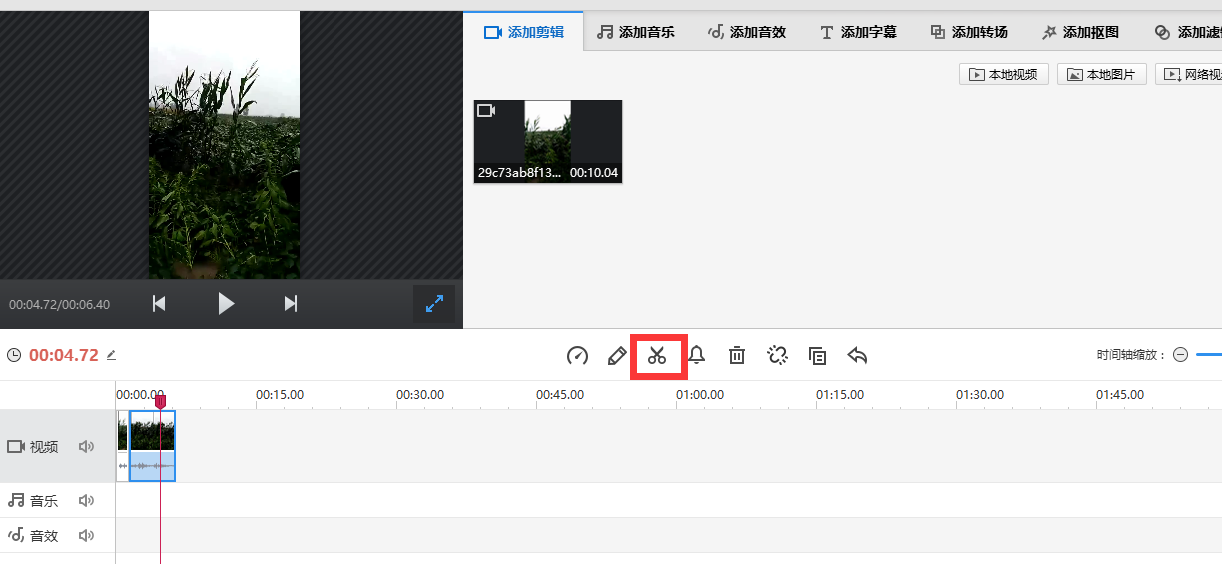Click the bell icon in timeline toolbar
This screenshot has width=1222, height=564.
(x=697, y=355)
